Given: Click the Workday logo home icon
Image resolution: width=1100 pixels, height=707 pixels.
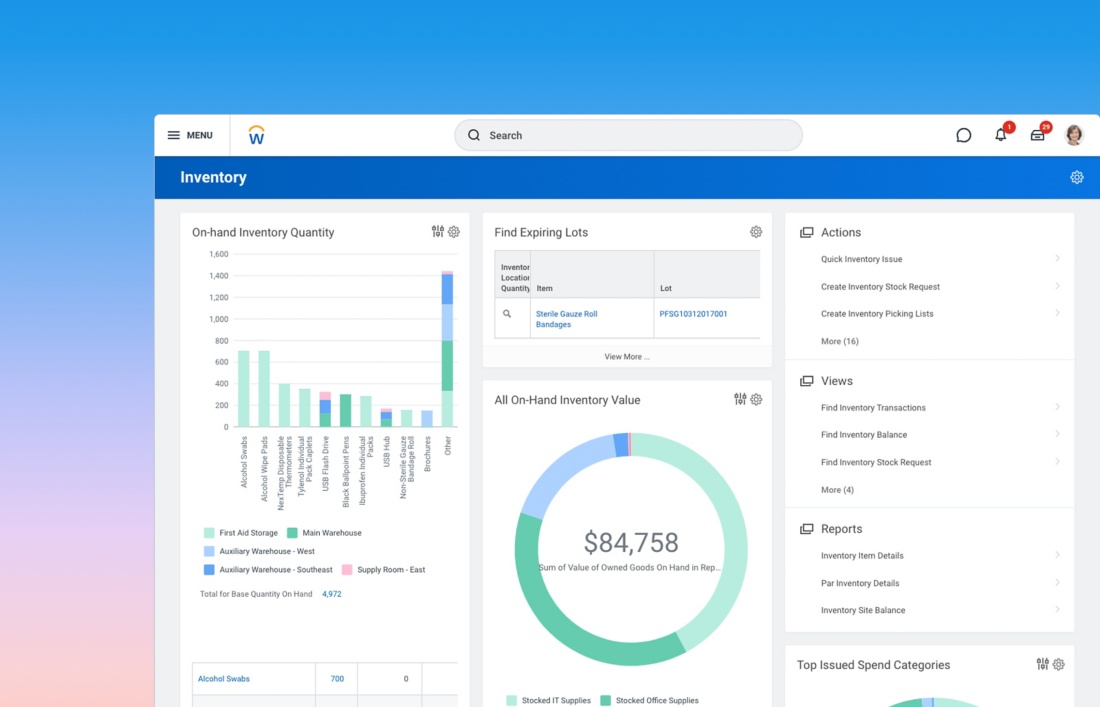Looking at the screenshot, I should pos(256,135).
